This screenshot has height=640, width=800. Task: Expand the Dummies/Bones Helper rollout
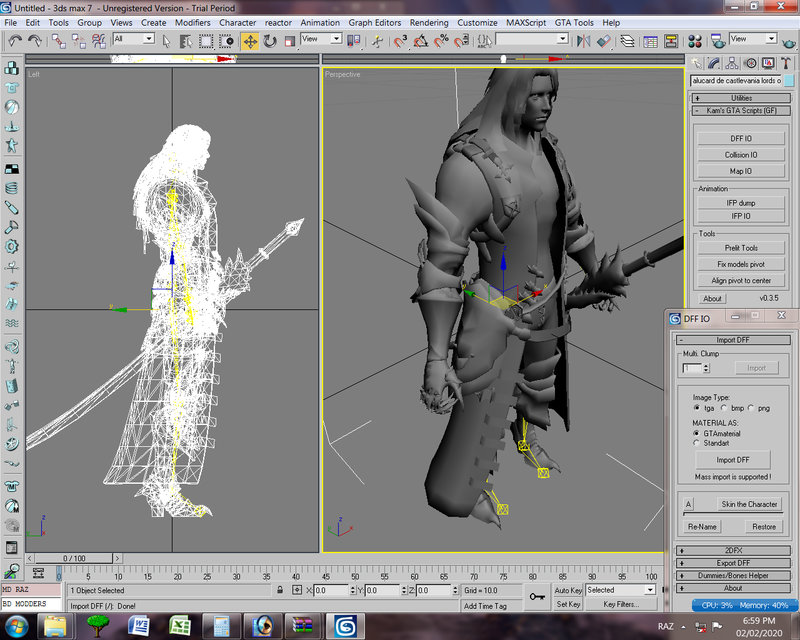pos(733,575)
